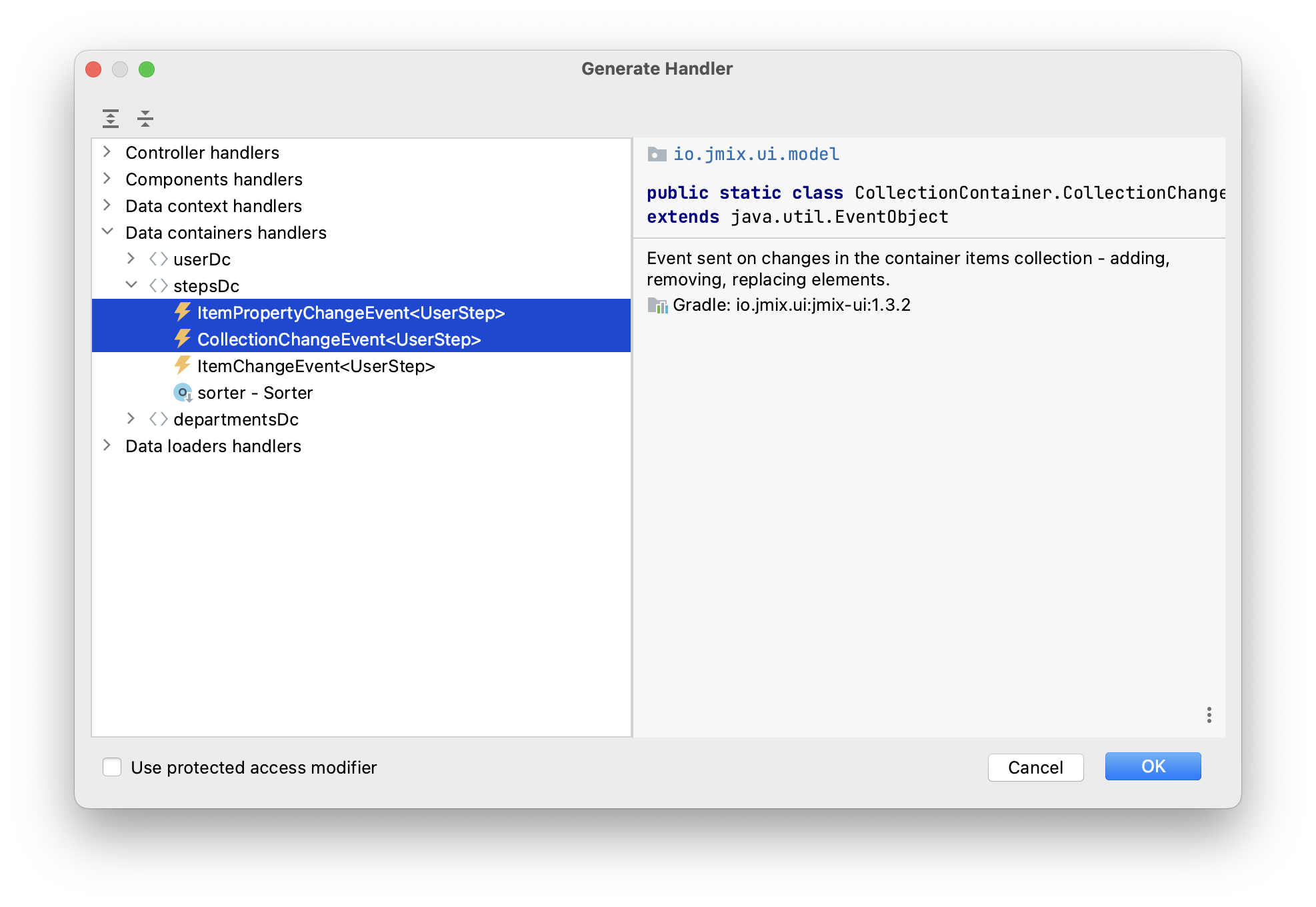Expand the departmentsDc node
This screenshot has height=907, width=1316.
point(131,419)
